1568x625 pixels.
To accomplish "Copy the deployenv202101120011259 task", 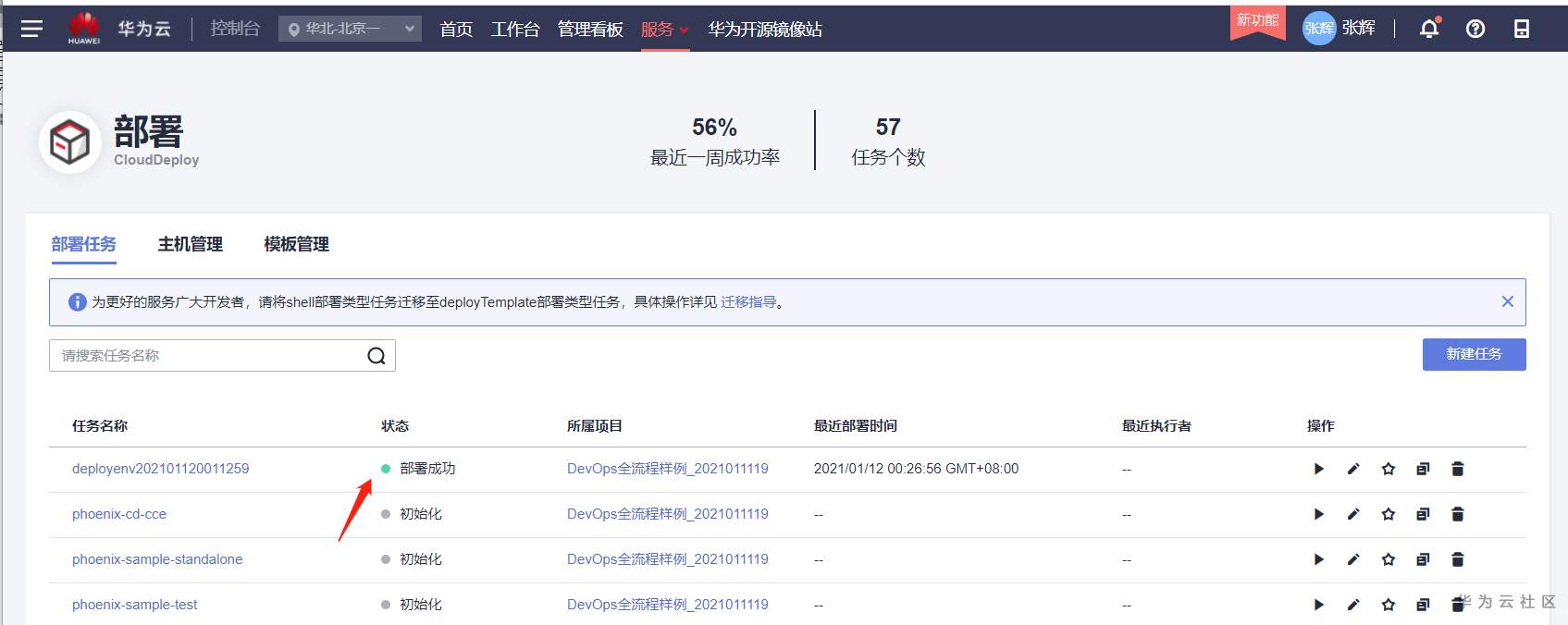I will (1423, 469).
